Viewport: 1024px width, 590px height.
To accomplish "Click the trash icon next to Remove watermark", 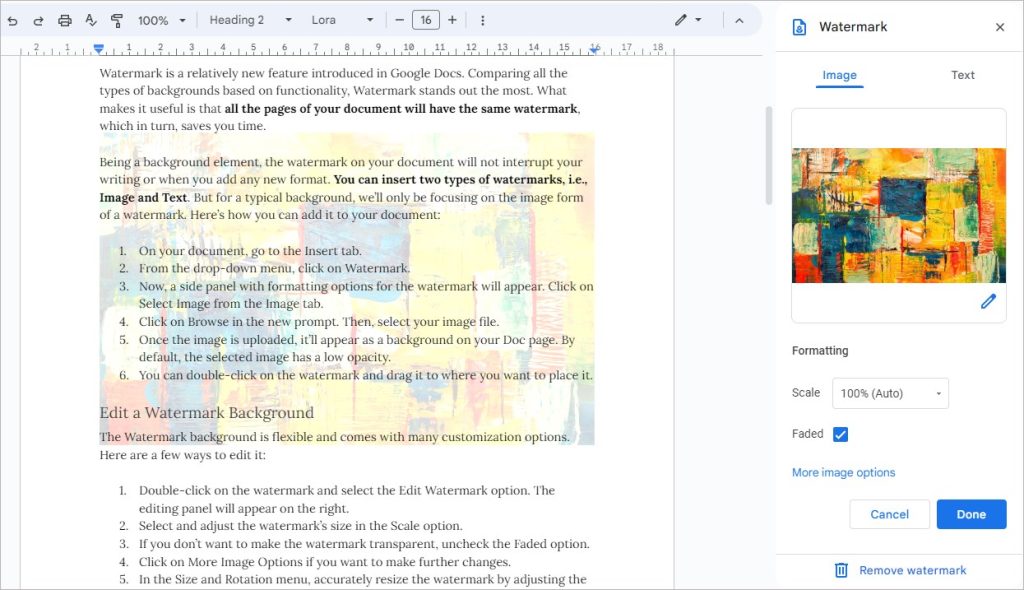I will tap(841, 570).
